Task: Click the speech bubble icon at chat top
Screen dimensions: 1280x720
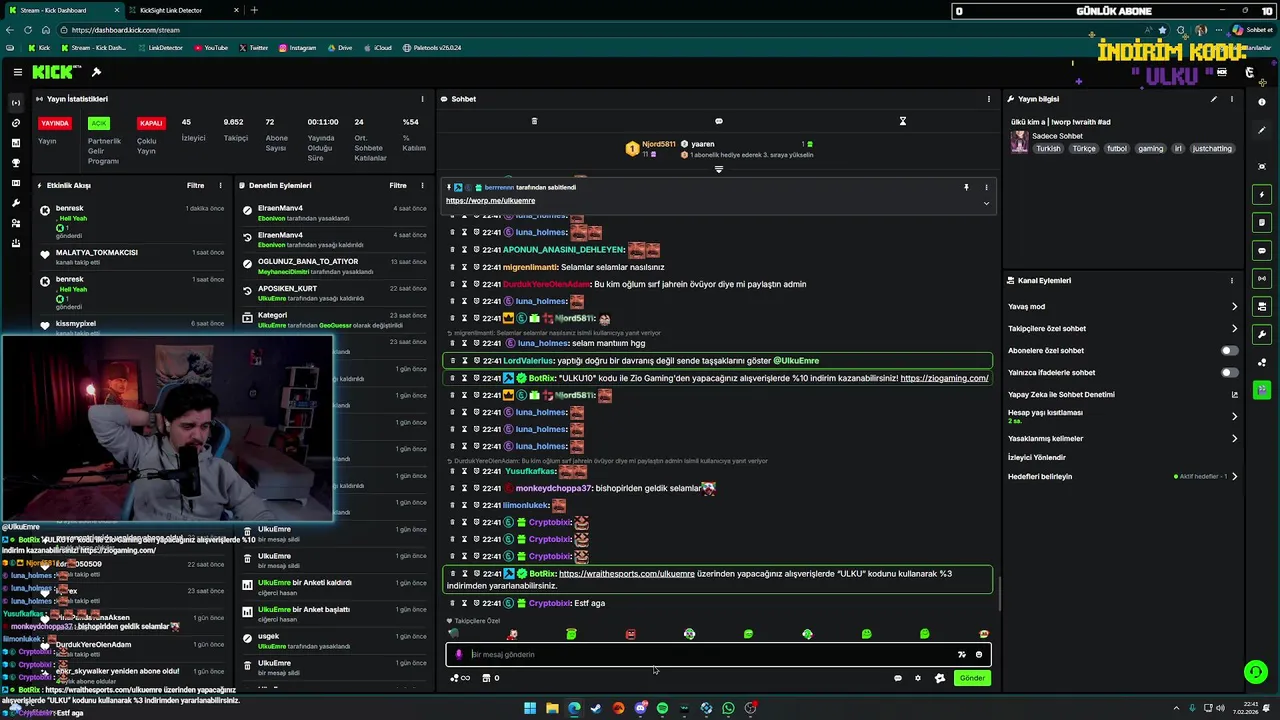Action: point(718,121)
